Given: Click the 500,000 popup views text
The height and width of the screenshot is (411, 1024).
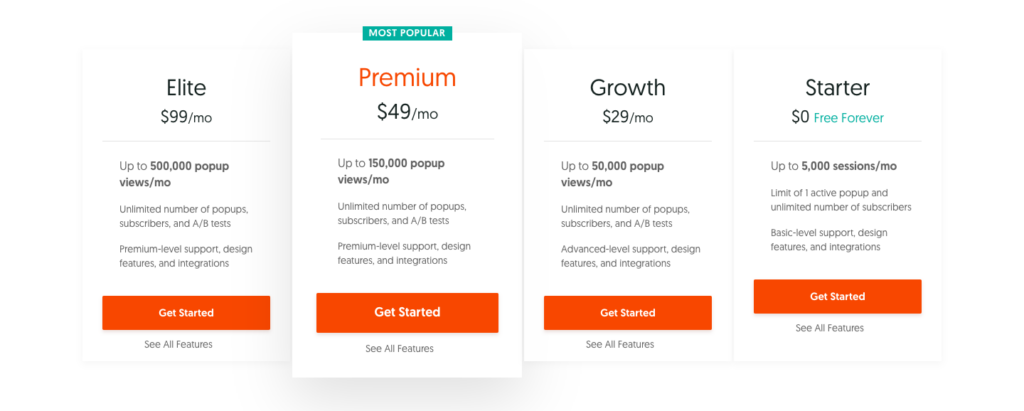Looking at the screenshot, I should (x=174, y=174).
